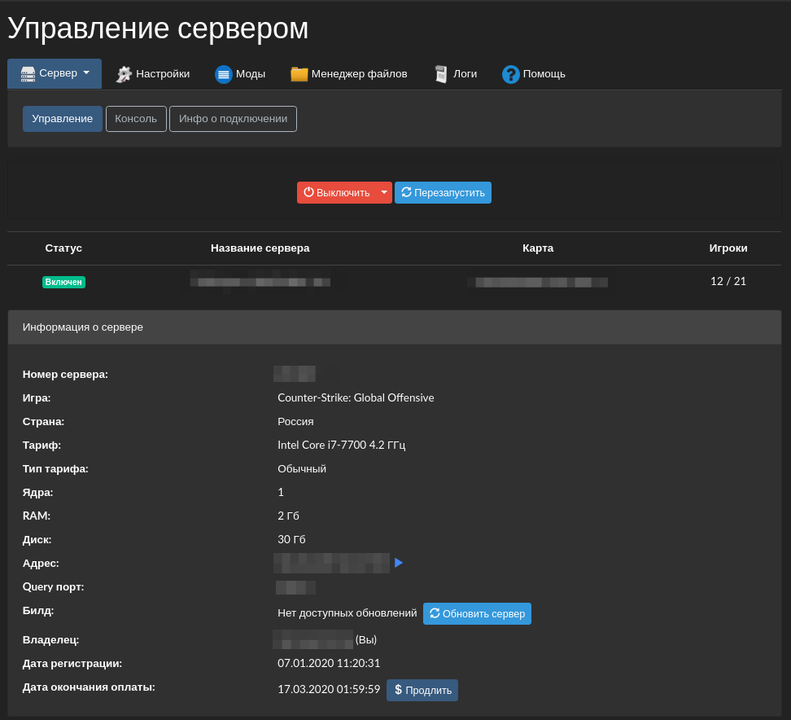The width and height of the screenshot is (791, 720).
Task: Open the Сервер dropdown caret
Action: coord(86,73)
